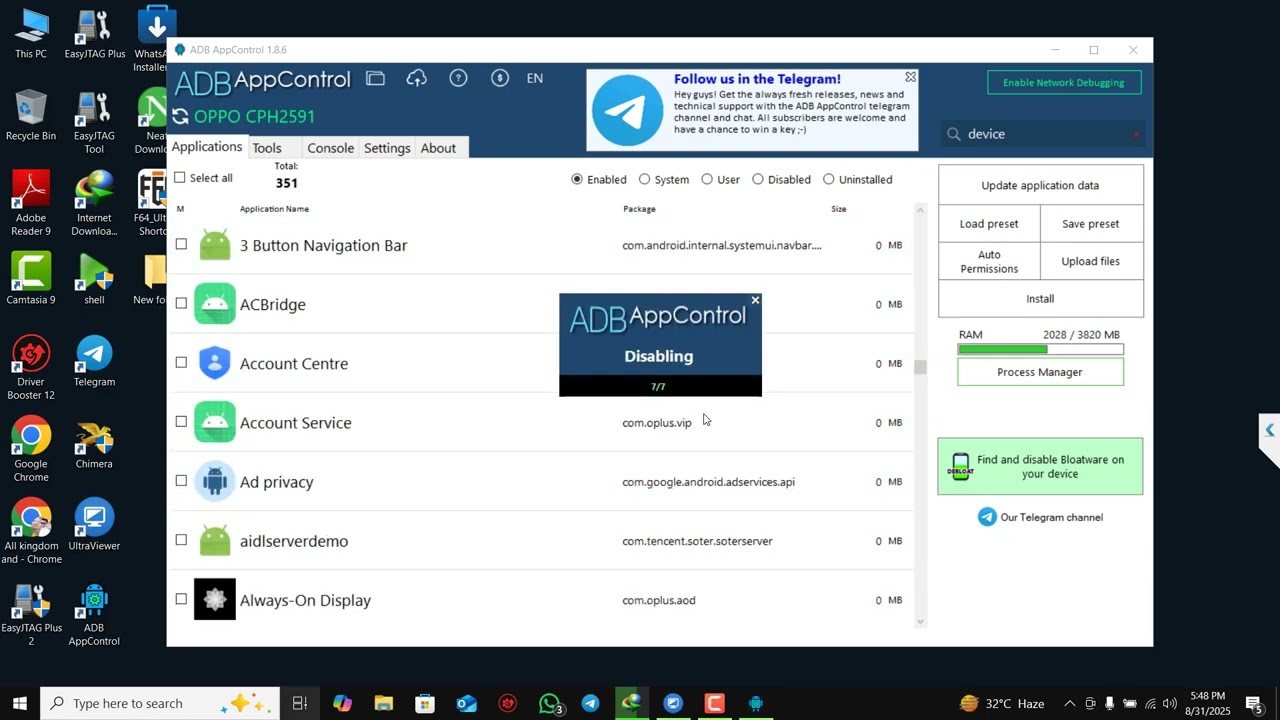Click Save preset button
The width and height of the screenshot is (1280, 720).
[1091, 224]
